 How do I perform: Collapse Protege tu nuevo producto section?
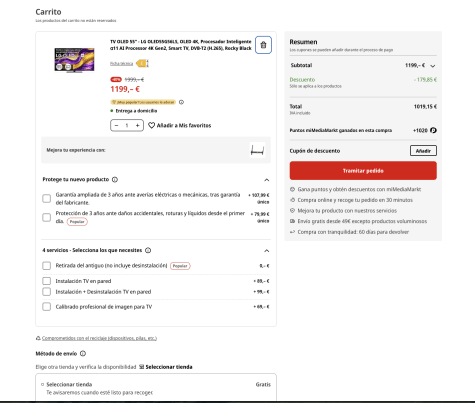tap(267, 180)
